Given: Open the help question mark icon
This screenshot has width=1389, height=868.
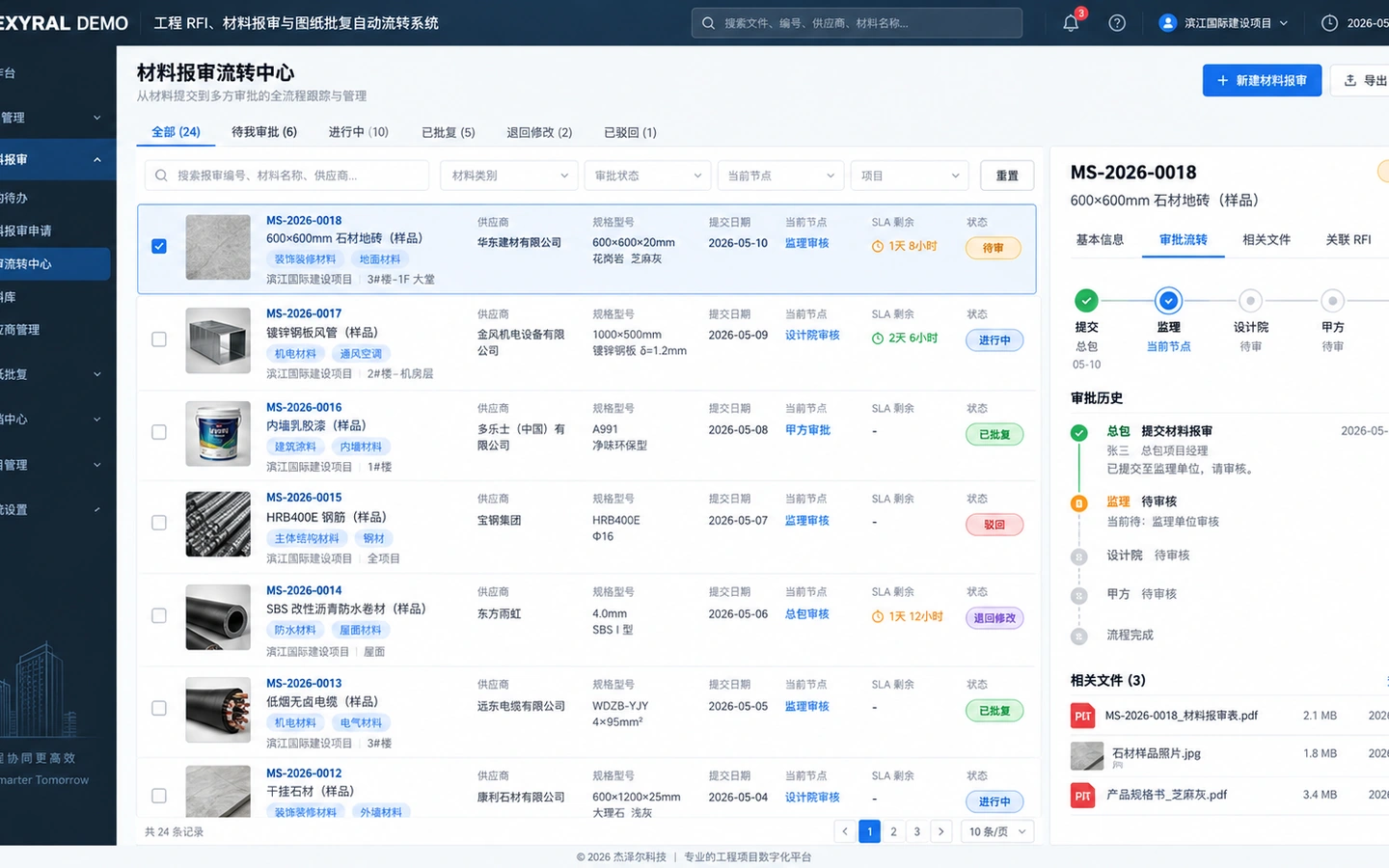Looking at the screenshot, I should click(1117, 23).
